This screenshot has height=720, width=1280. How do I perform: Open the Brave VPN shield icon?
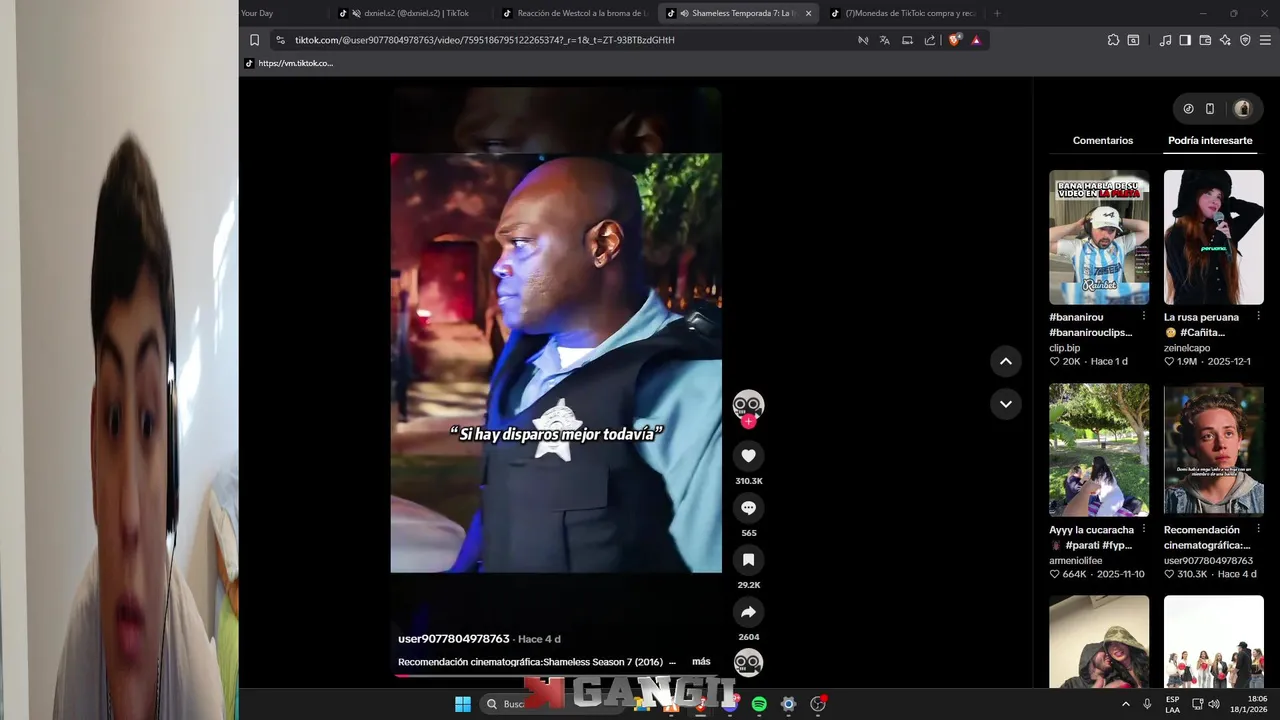tap(1245, 40)
